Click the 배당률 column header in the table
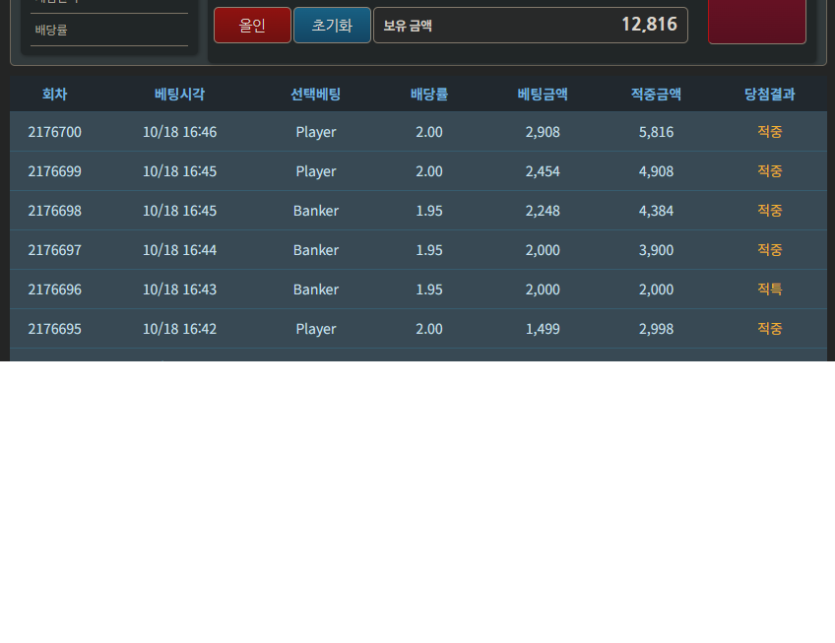Image resolution: width=835 pixels, height=643 pixels. pyautogui.click(x=429, y=94)
